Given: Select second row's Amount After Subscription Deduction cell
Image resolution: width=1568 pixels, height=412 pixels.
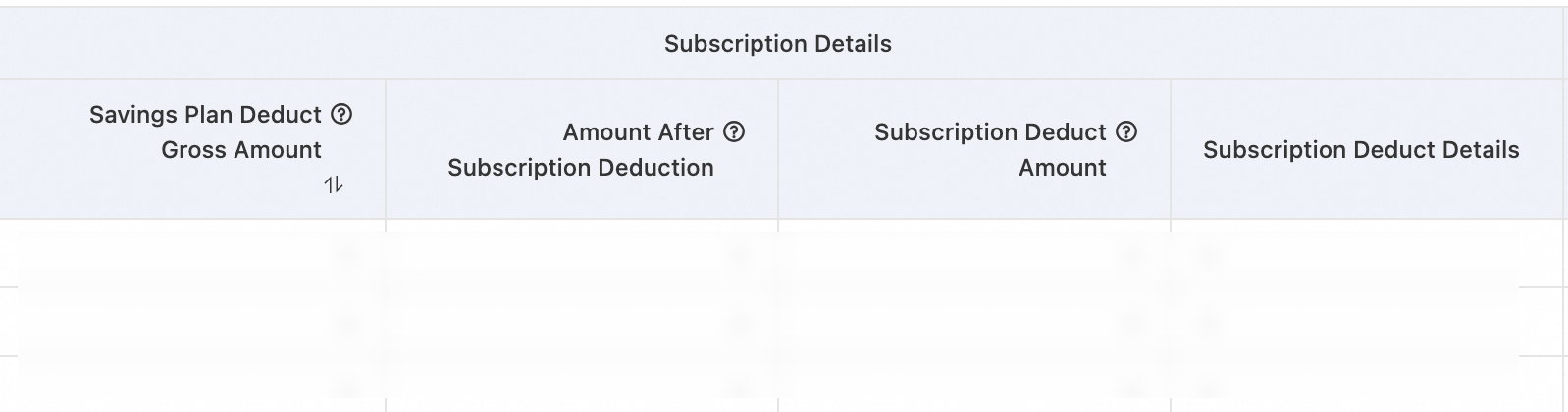Looking at the screenshot, I should (581, 322).
